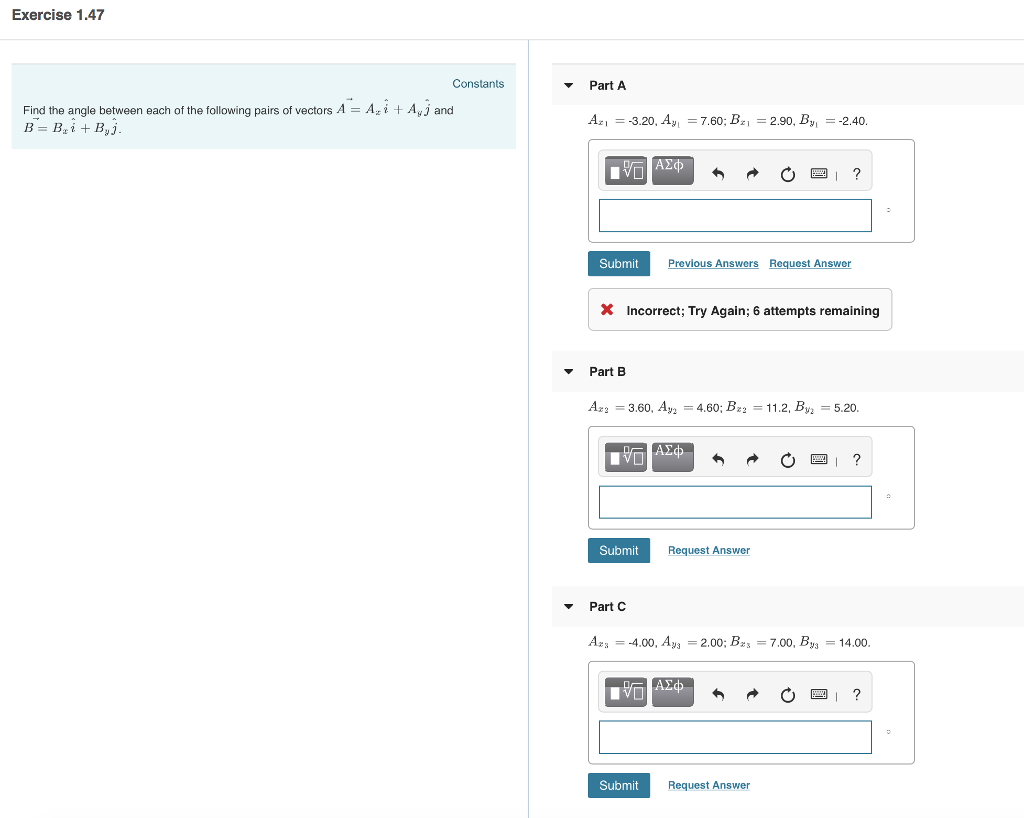Open help (?) in Part B toolbar
1024x818 pixels.
click(857, 460)
